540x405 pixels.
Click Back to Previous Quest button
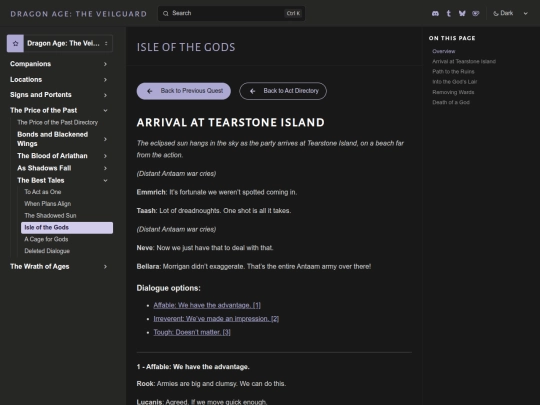click(x=184, y=91)
